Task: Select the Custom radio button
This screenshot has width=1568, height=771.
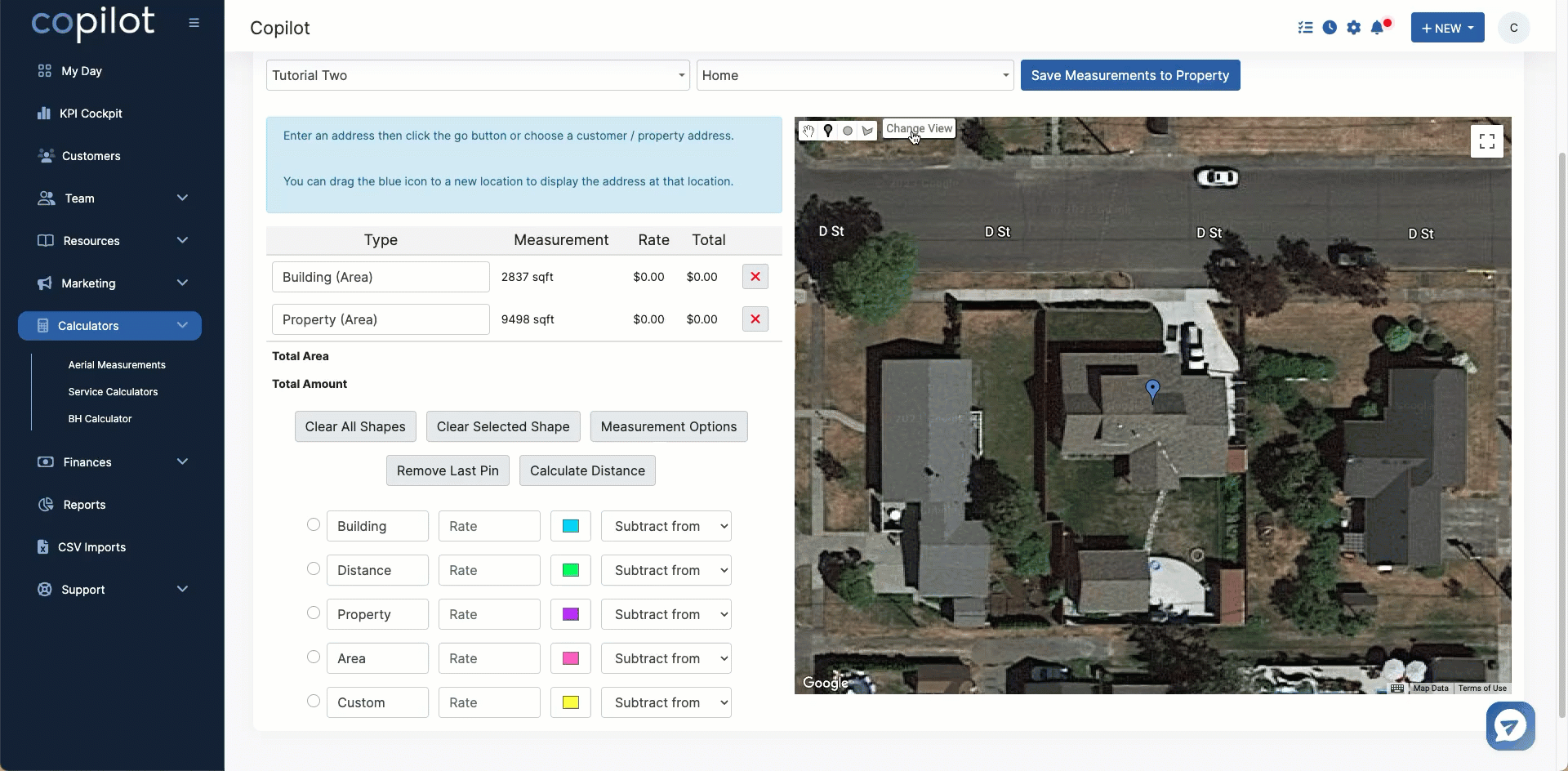Action: pyautogui.click(x=314, y=701)
